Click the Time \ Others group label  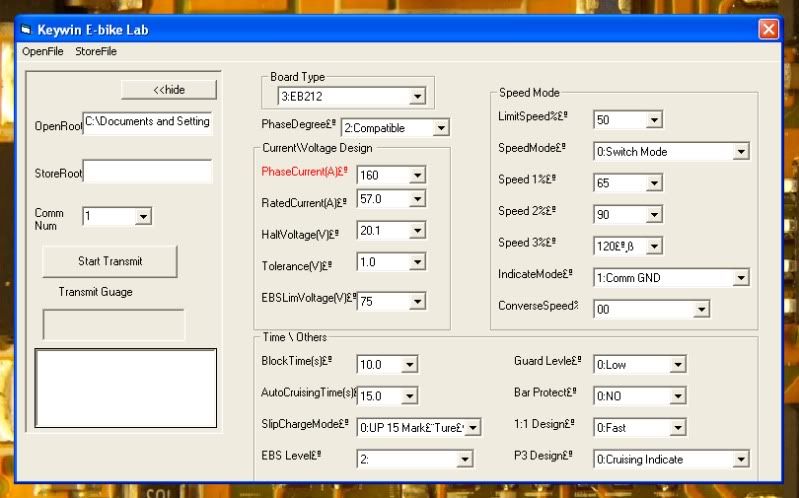coord(295,337)
